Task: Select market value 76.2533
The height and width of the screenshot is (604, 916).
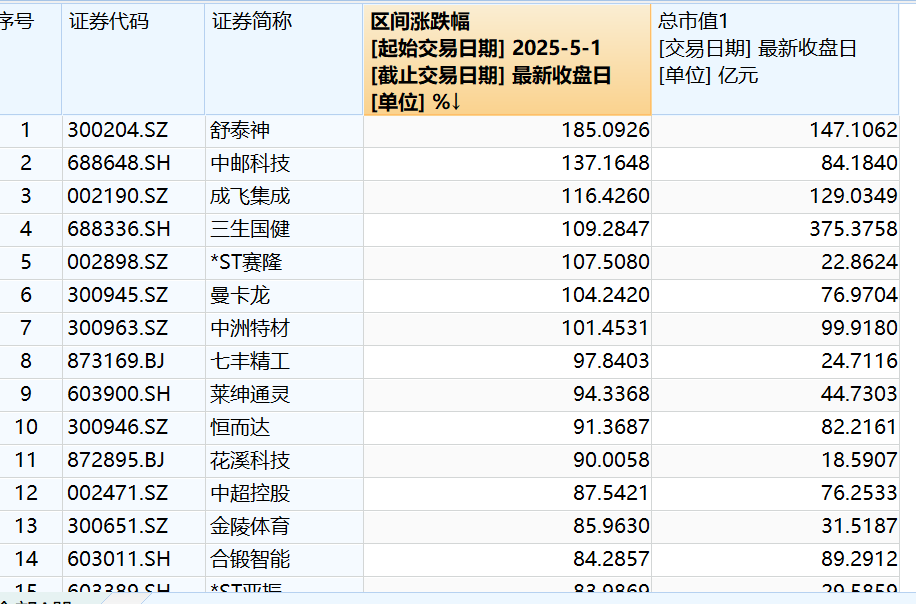Action: pyautogui.click(x=859, y=493)
